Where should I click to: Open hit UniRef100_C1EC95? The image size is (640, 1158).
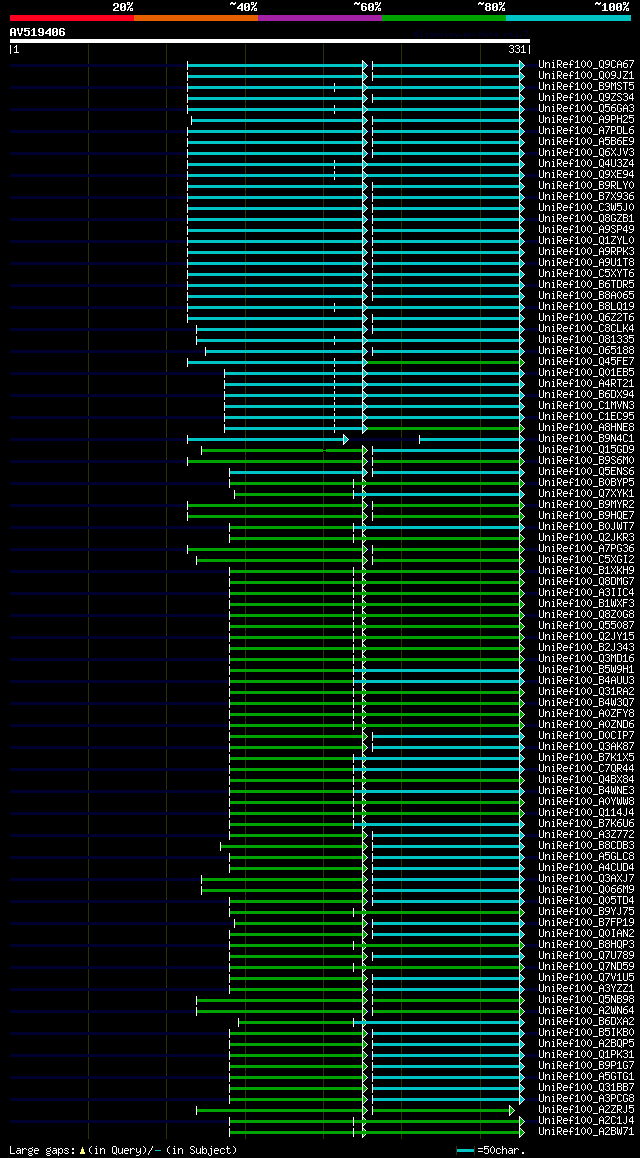tap(586, 417)
